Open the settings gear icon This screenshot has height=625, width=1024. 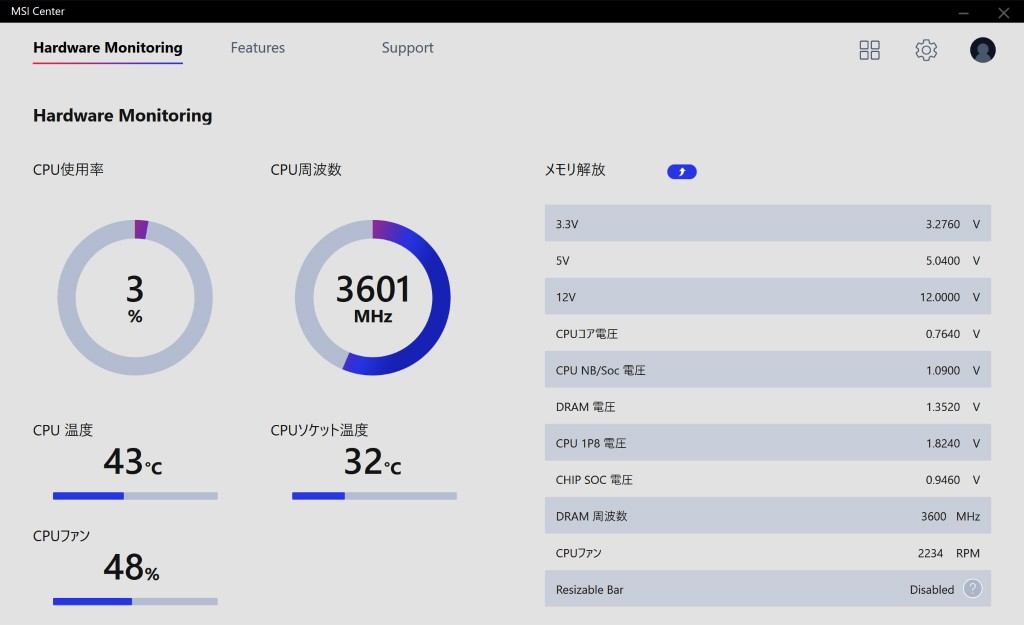tap(925, 50)
